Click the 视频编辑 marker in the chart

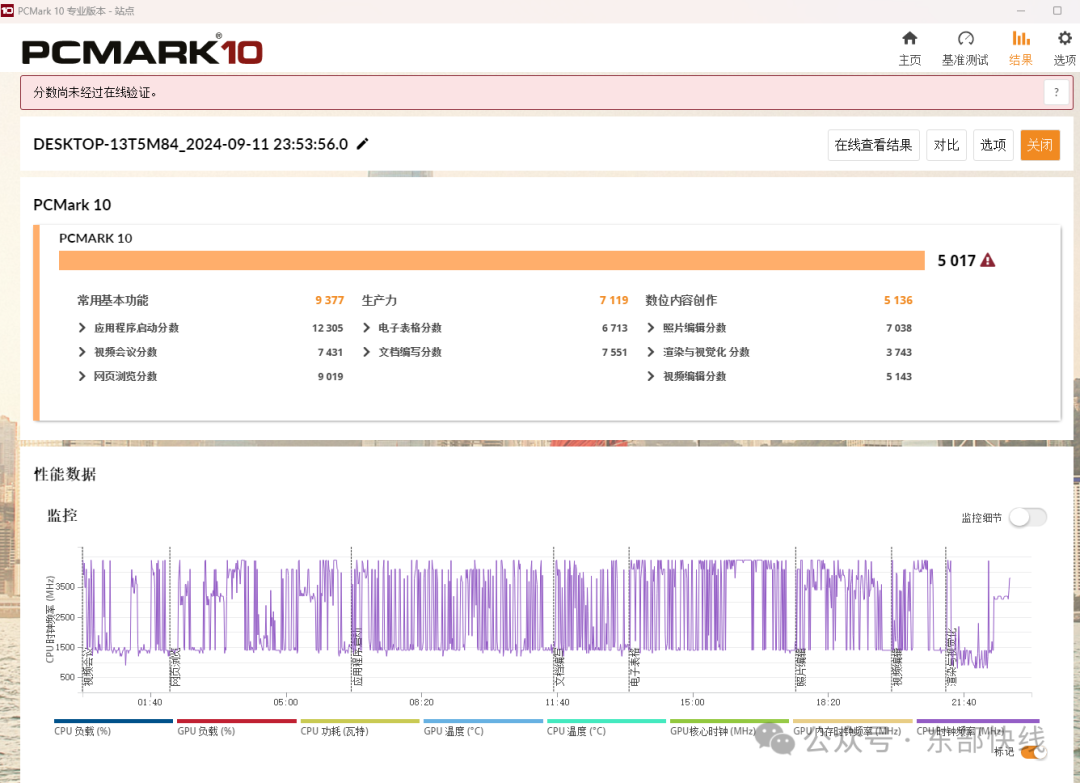tap(897, 667)
